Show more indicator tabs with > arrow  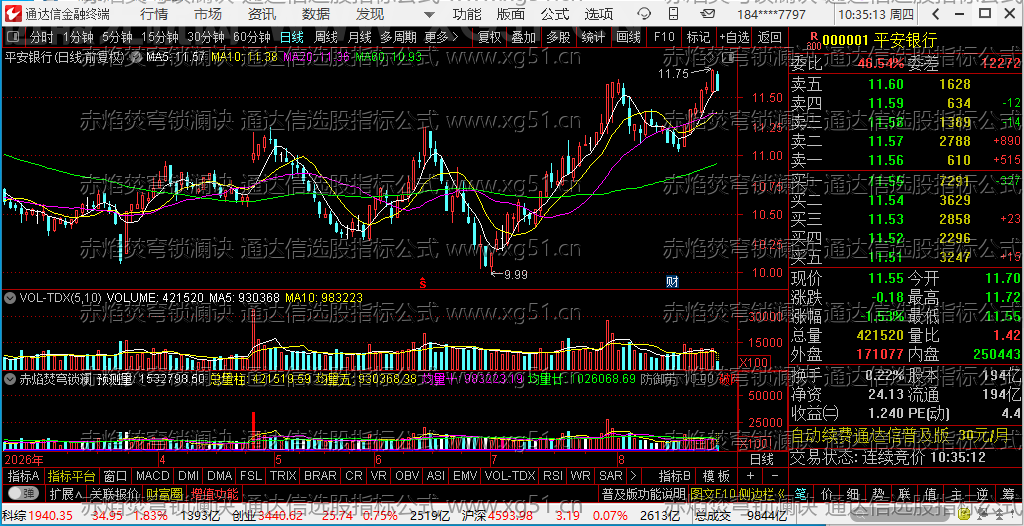click(x=633, y=475)
